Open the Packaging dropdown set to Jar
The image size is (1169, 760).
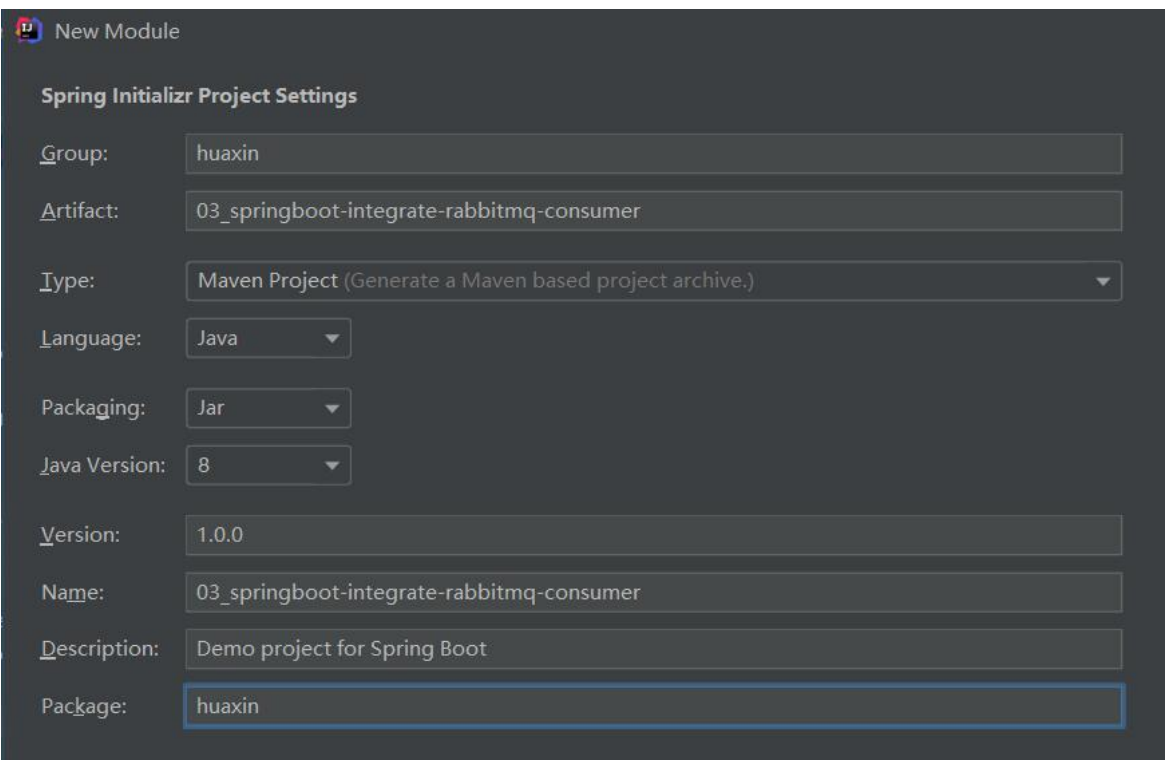268,408
